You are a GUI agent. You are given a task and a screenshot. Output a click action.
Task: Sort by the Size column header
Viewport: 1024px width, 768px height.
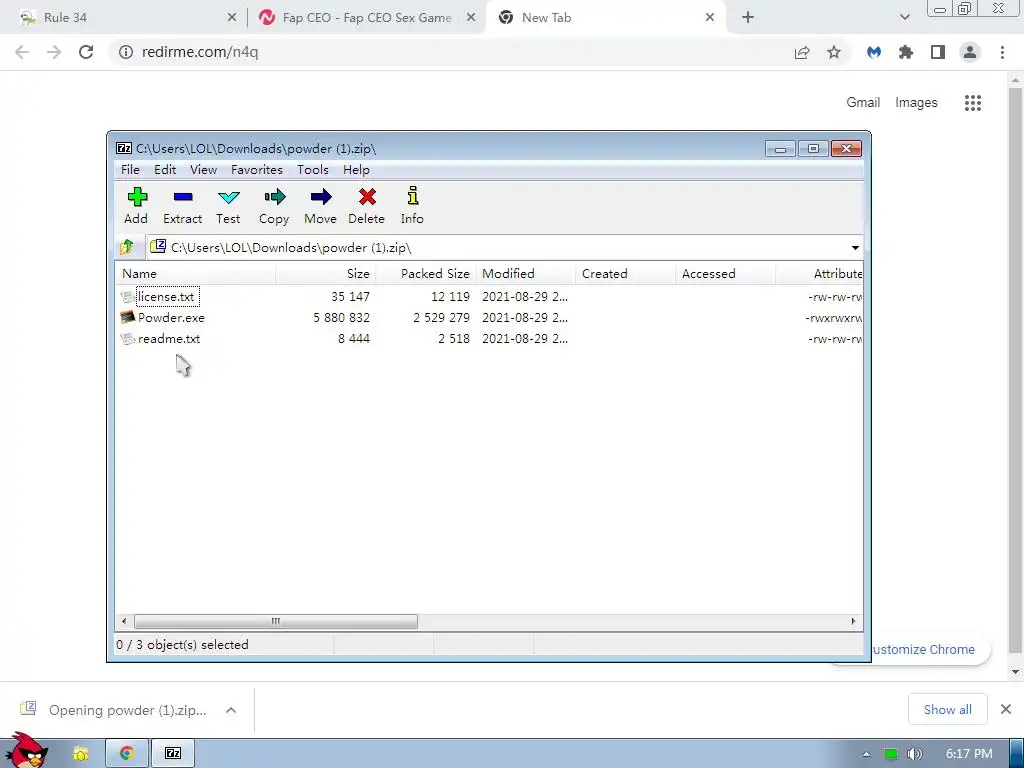(x=326, y=274)
